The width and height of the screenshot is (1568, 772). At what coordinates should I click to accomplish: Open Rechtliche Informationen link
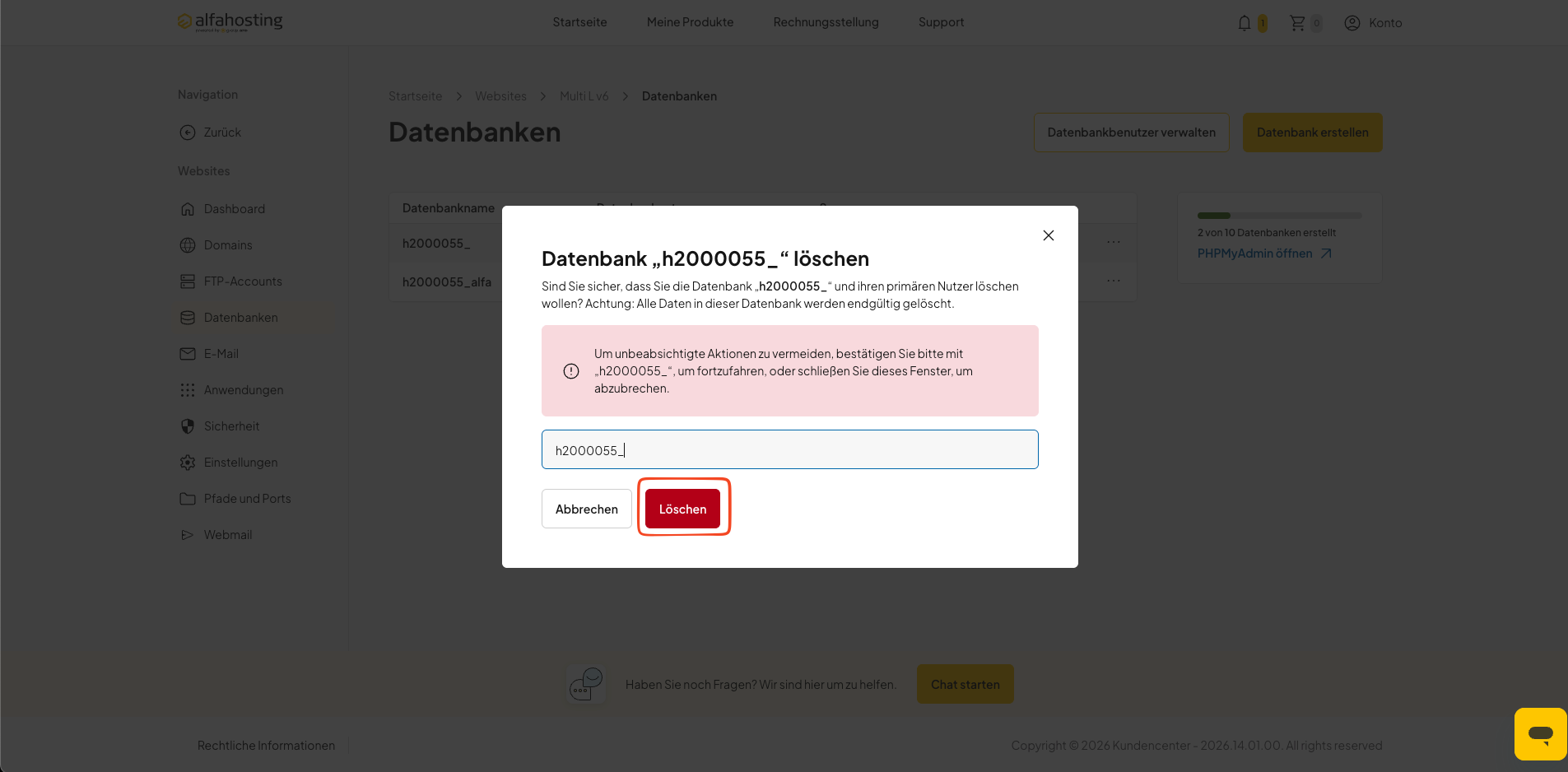[x=266, y=746]
